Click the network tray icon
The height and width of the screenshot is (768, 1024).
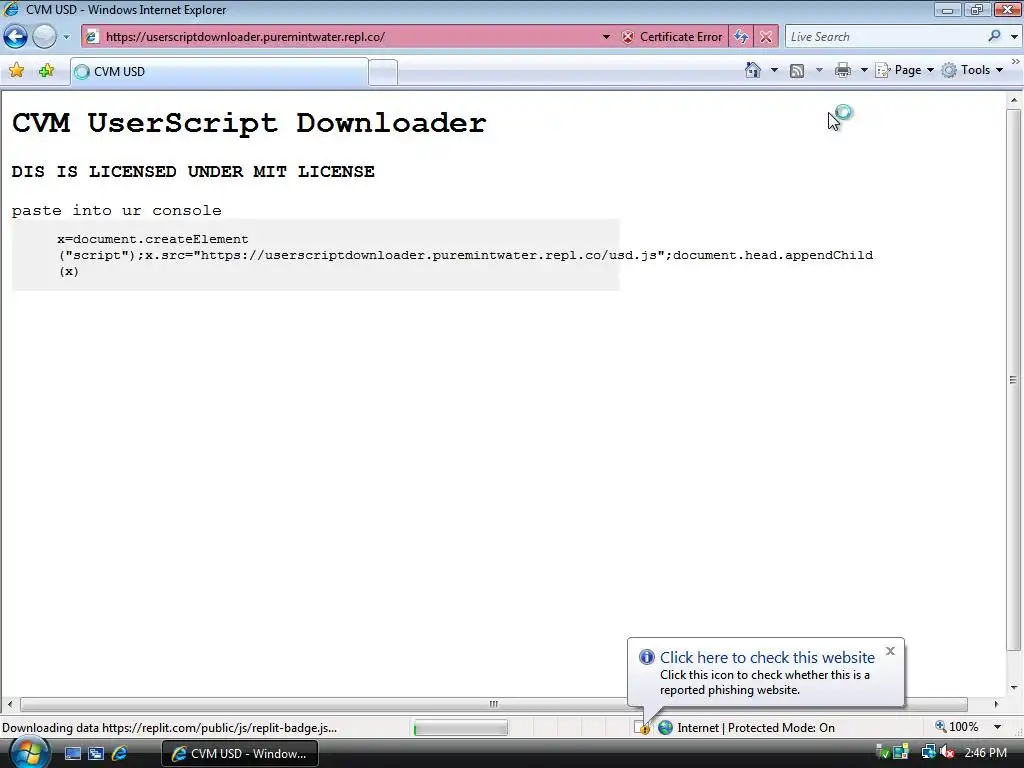927,753
